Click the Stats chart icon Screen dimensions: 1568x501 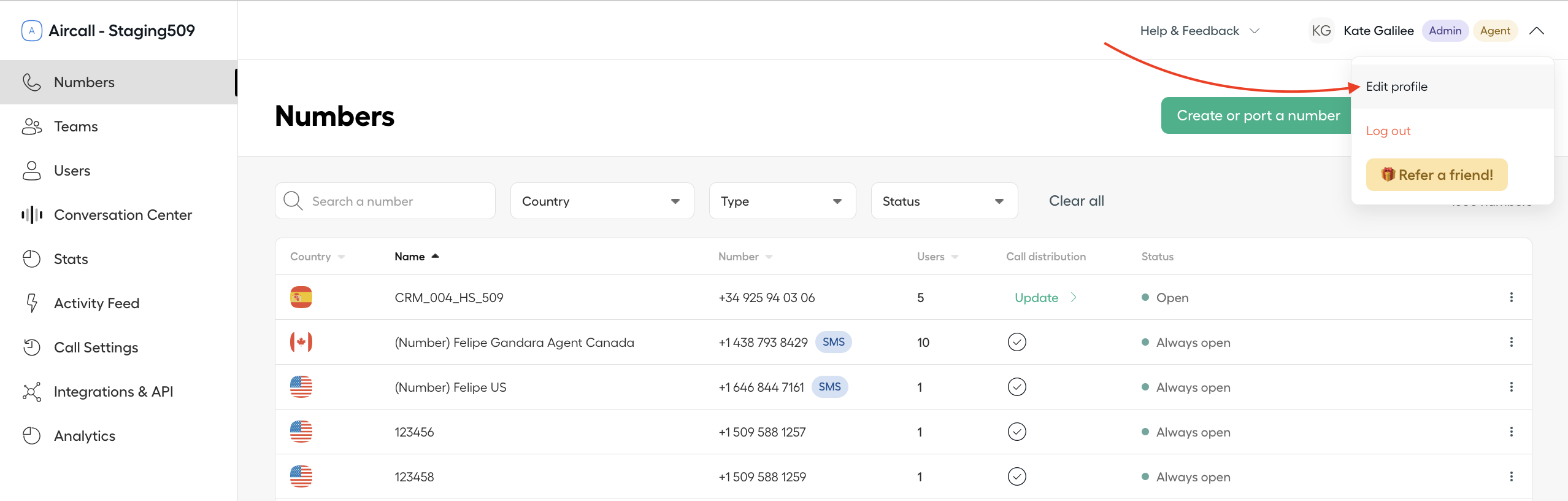pos(32,259)
